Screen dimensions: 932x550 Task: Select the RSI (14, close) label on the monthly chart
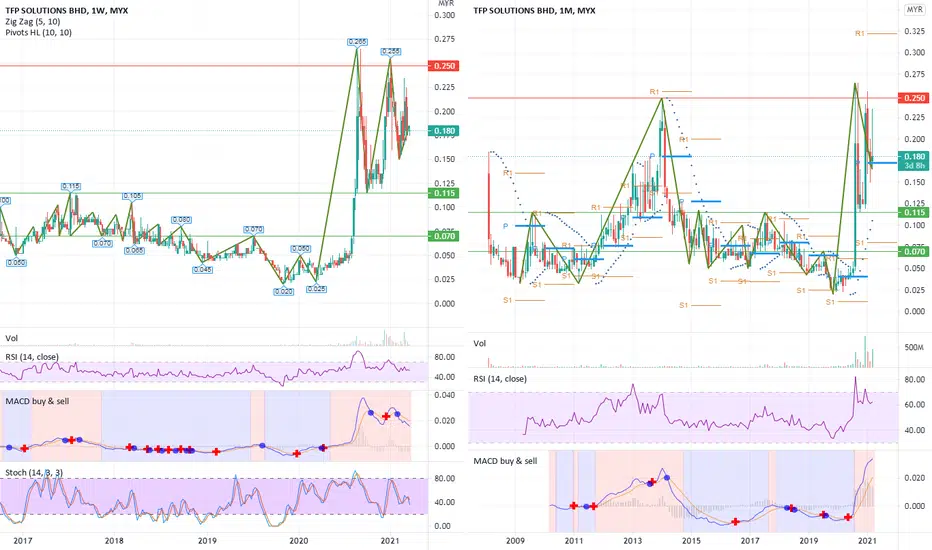pyautogui.click(x=500, y=379)
